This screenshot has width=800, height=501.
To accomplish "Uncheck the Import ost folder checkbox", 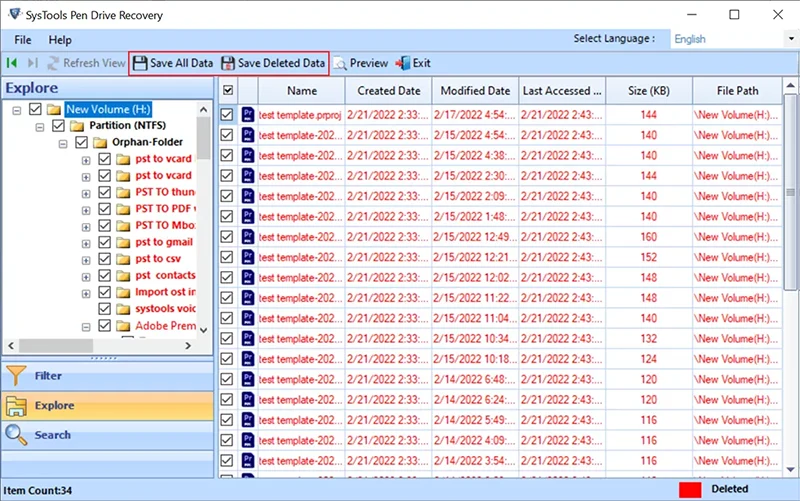I will tap(105, 292).
